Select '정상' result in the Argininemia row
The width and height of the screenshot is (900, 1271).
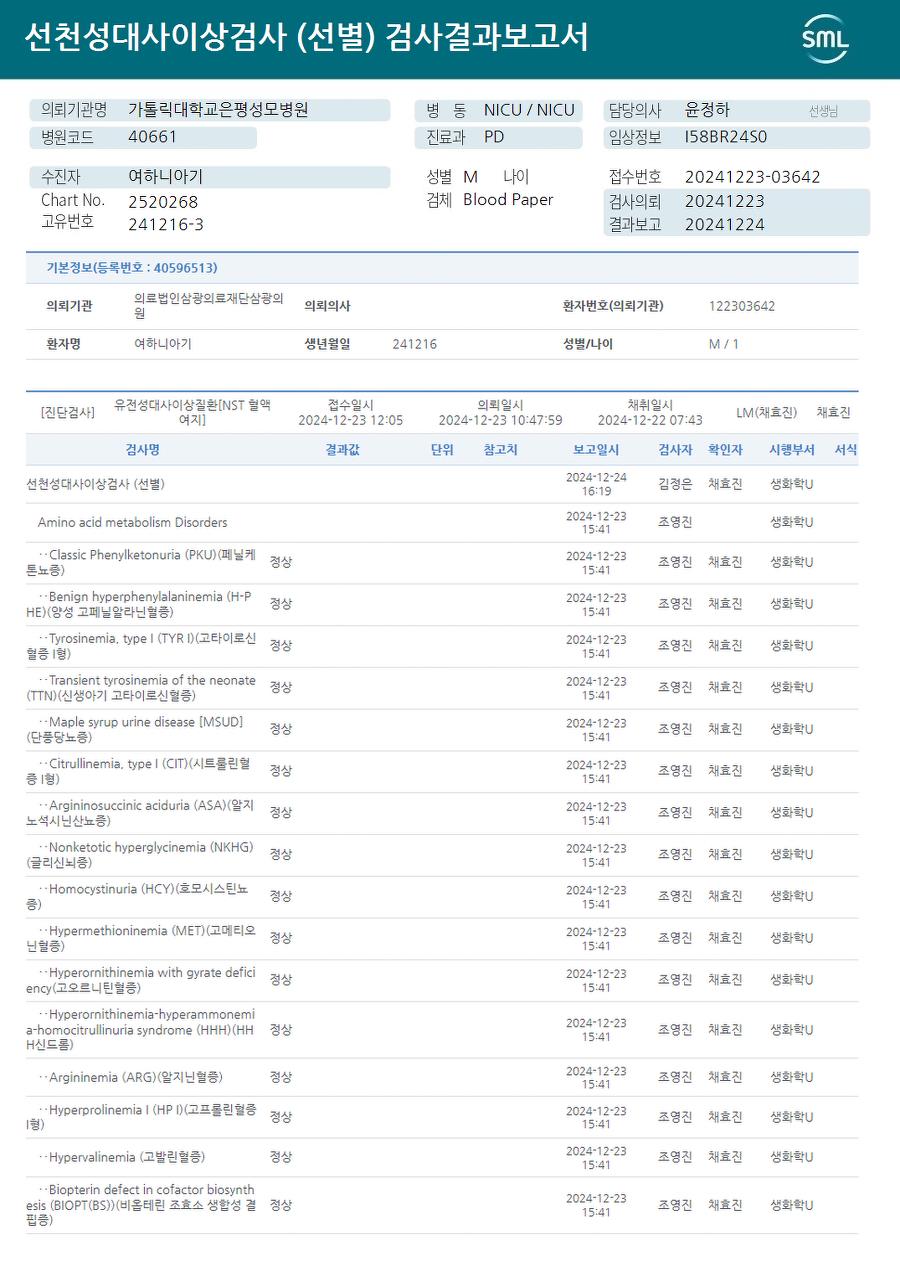pos(281,1077)
